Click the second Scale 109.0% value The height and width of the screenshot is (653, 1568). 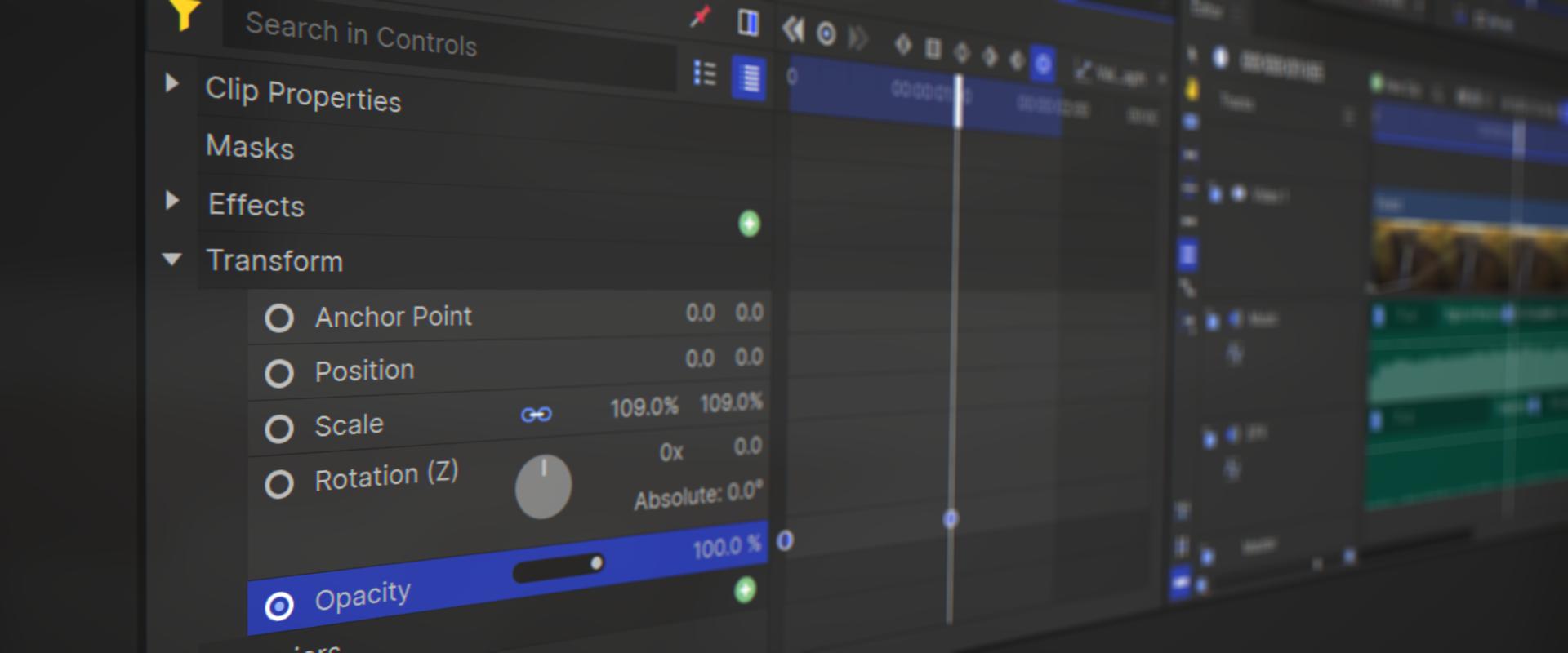pyautogui.click(x=731, y=402)
